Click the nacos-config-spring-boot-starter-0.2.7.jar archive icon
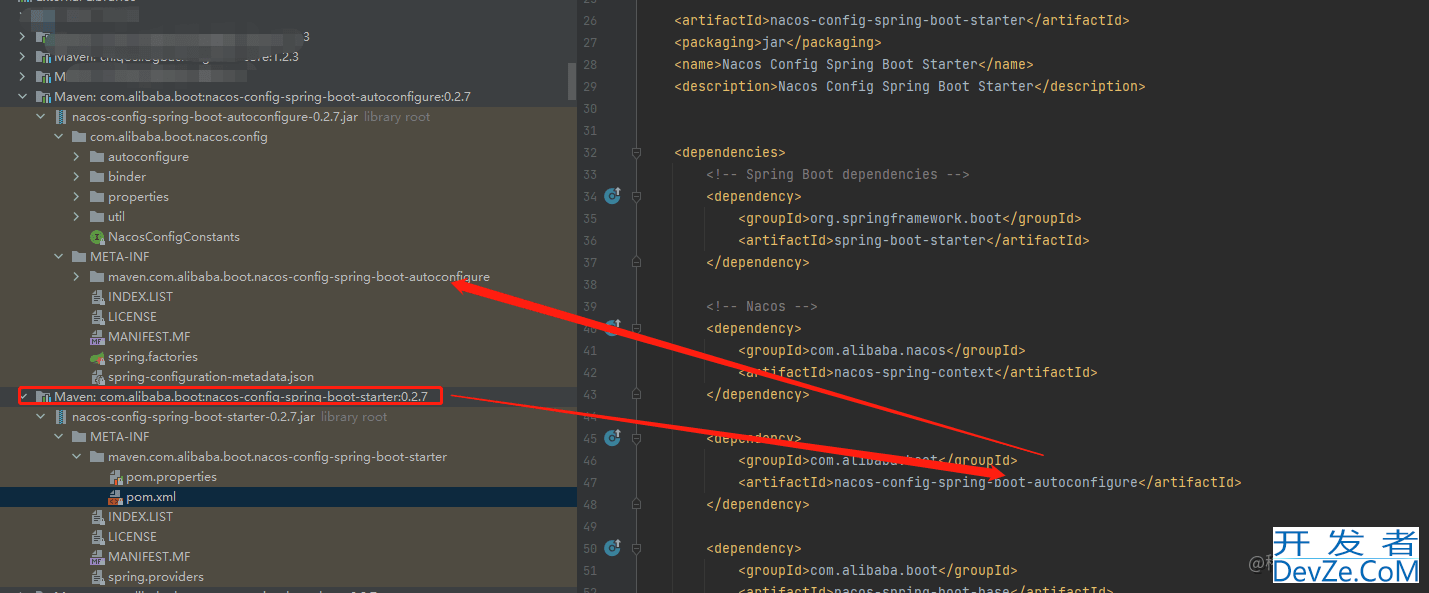Screen dimensions: 1429x593 point(61,417)
